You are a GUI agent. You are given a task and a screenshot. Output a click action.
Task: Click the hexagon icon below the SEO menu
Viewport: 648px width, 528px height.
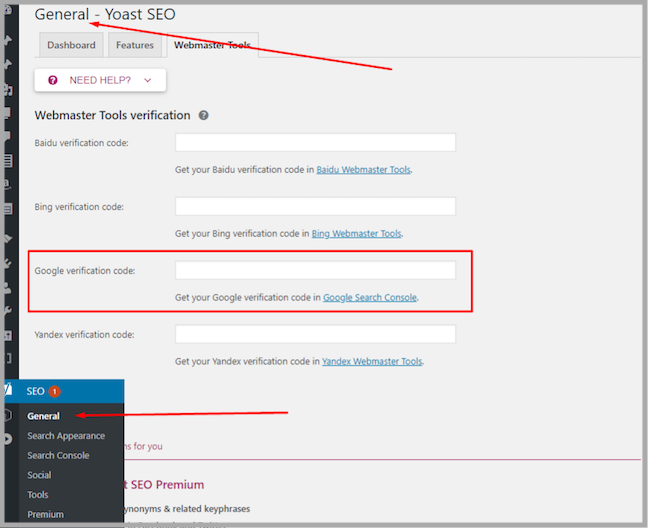click(8, 415)
